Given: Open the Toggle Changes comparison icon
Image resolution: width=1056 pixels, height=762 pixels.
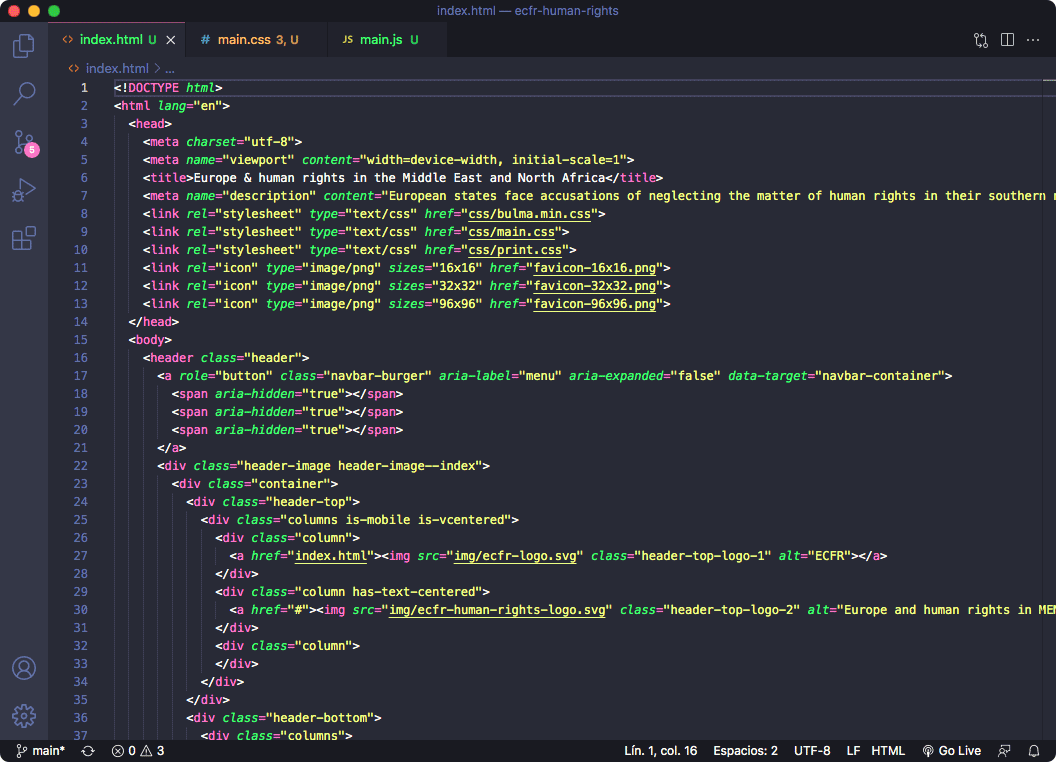Looking at the screenshot, I should click(x=979, y=41).
